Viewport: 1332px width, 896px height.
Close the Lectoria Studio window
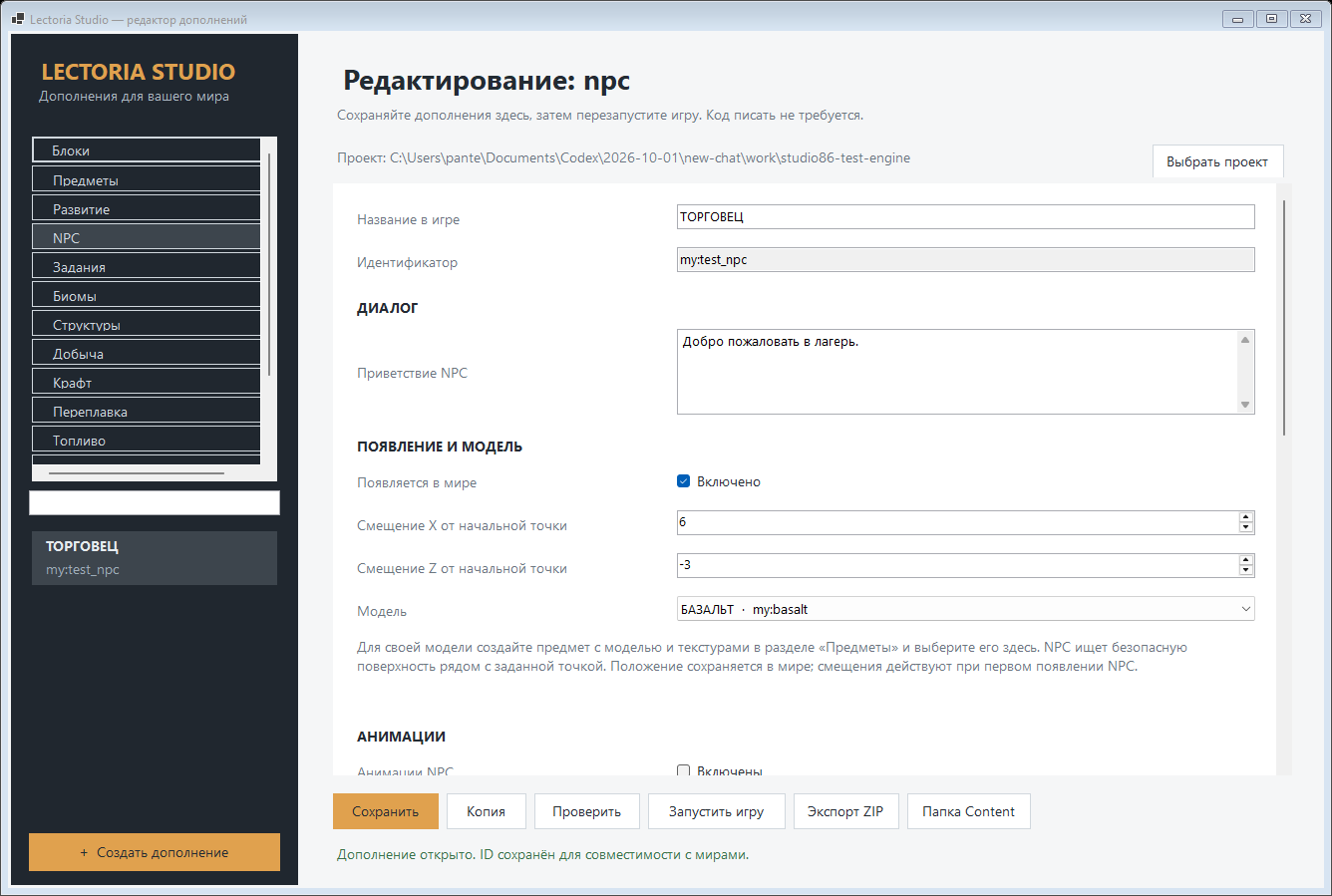(1305, 18)
